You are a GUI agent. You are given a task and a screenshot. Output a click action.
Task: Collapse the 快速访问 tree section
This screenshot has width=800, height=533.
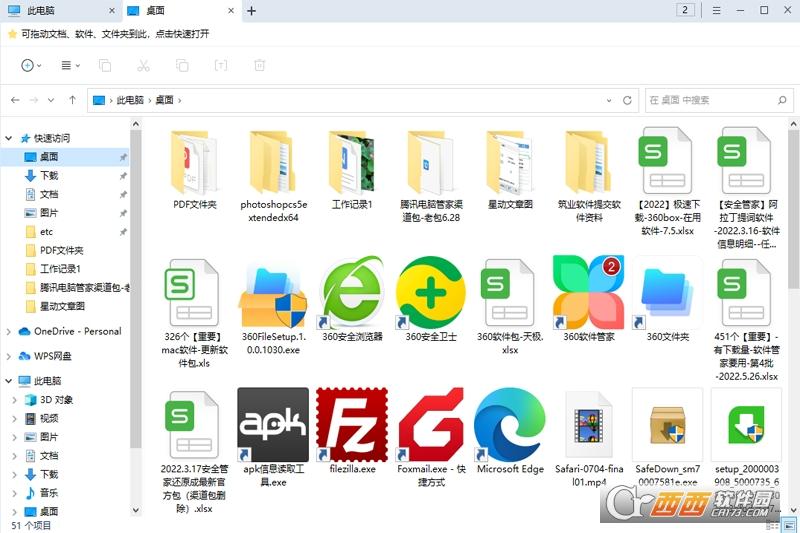coord(9,138)
